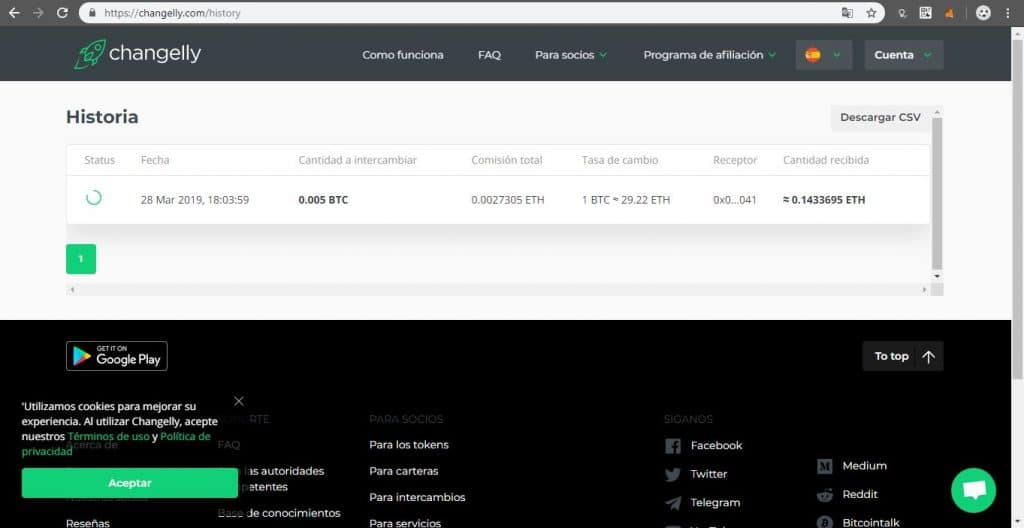Screen dimensions: 1024x528
Task: Click the Tasa de cambio column header
Action: (x=620, y=160)
